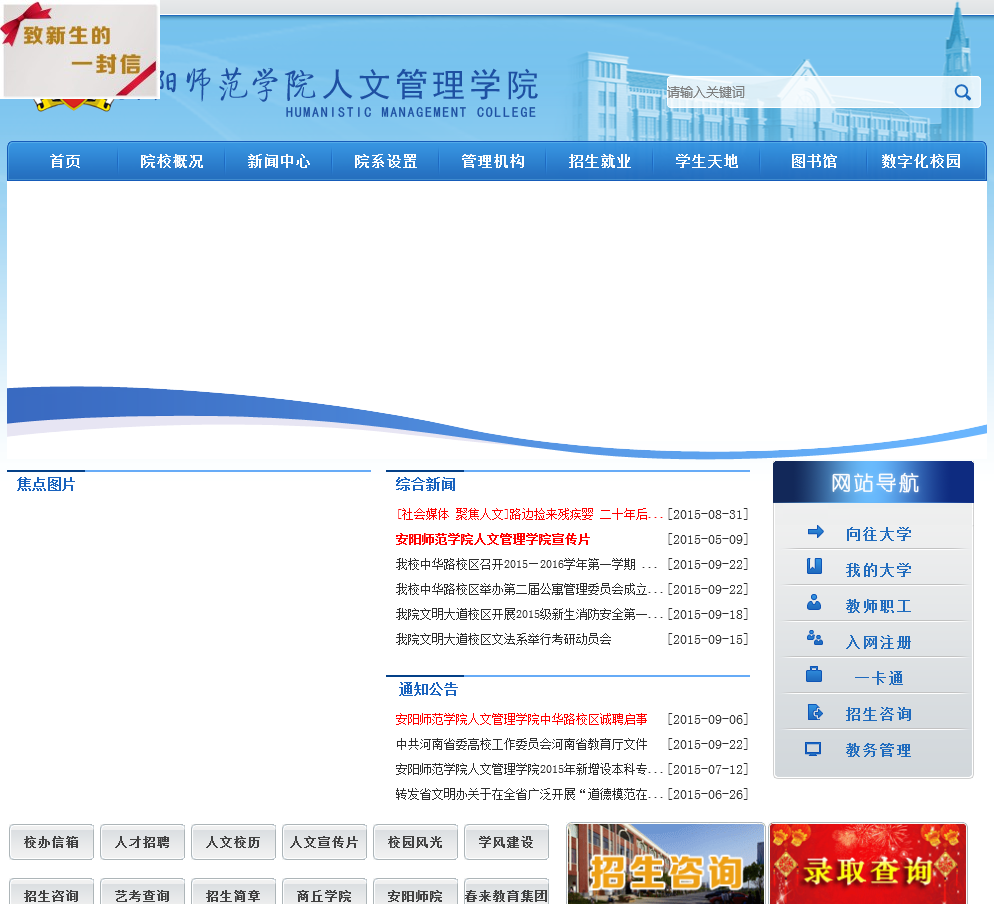Select 院系设置 in the navigation bar
The width and height of the screenshot is (994, 904).
click(386, 162)
